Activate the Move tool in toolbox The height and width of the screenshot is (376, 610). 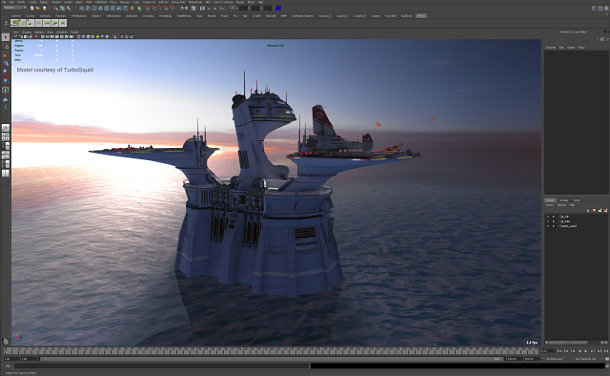[x=5, y=64]
